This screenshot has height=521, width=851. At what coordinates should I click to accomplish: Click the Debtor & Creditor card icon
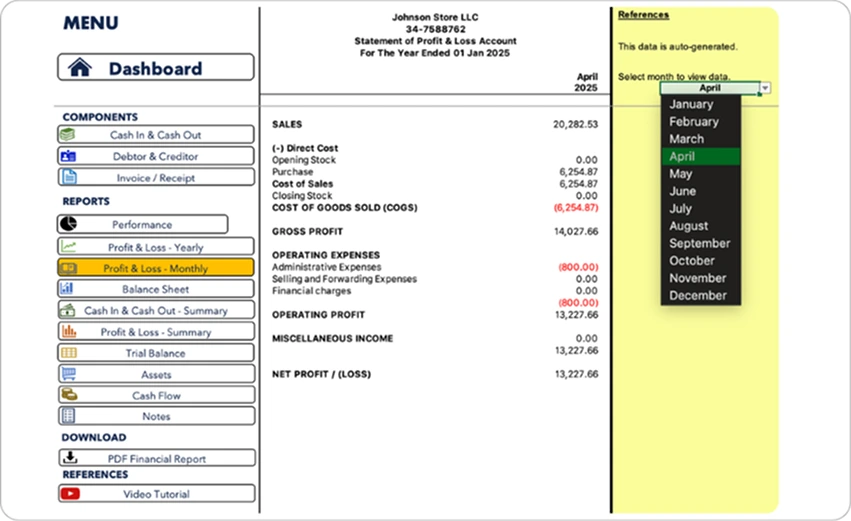[68, 156]
